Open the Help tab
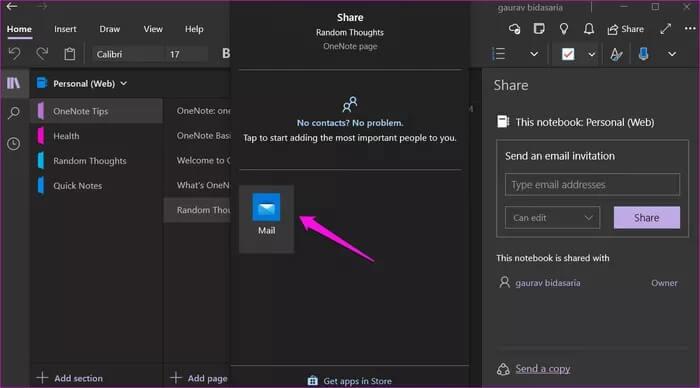The height and width of the screenshot is (388, 700). 194,29
